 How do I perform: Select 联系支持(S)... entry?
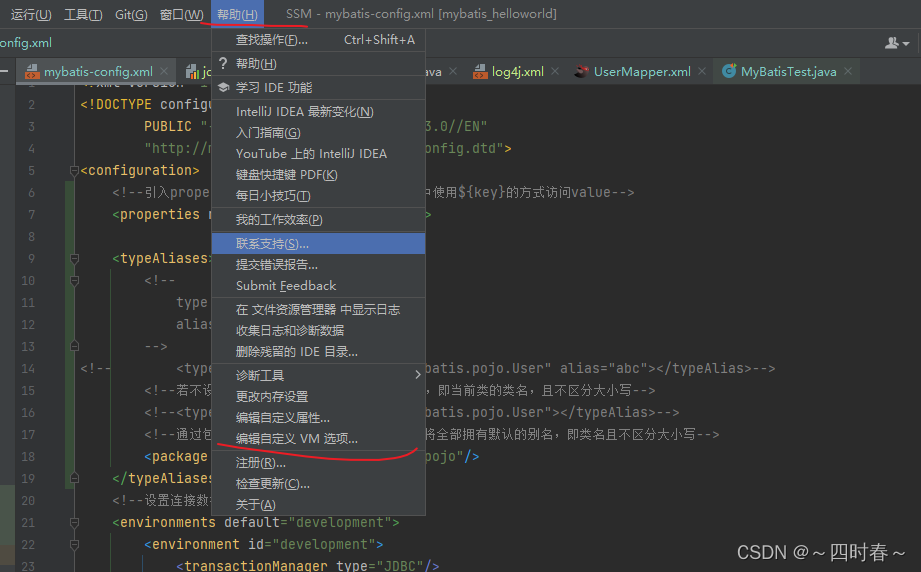click(x=318, y=244)
